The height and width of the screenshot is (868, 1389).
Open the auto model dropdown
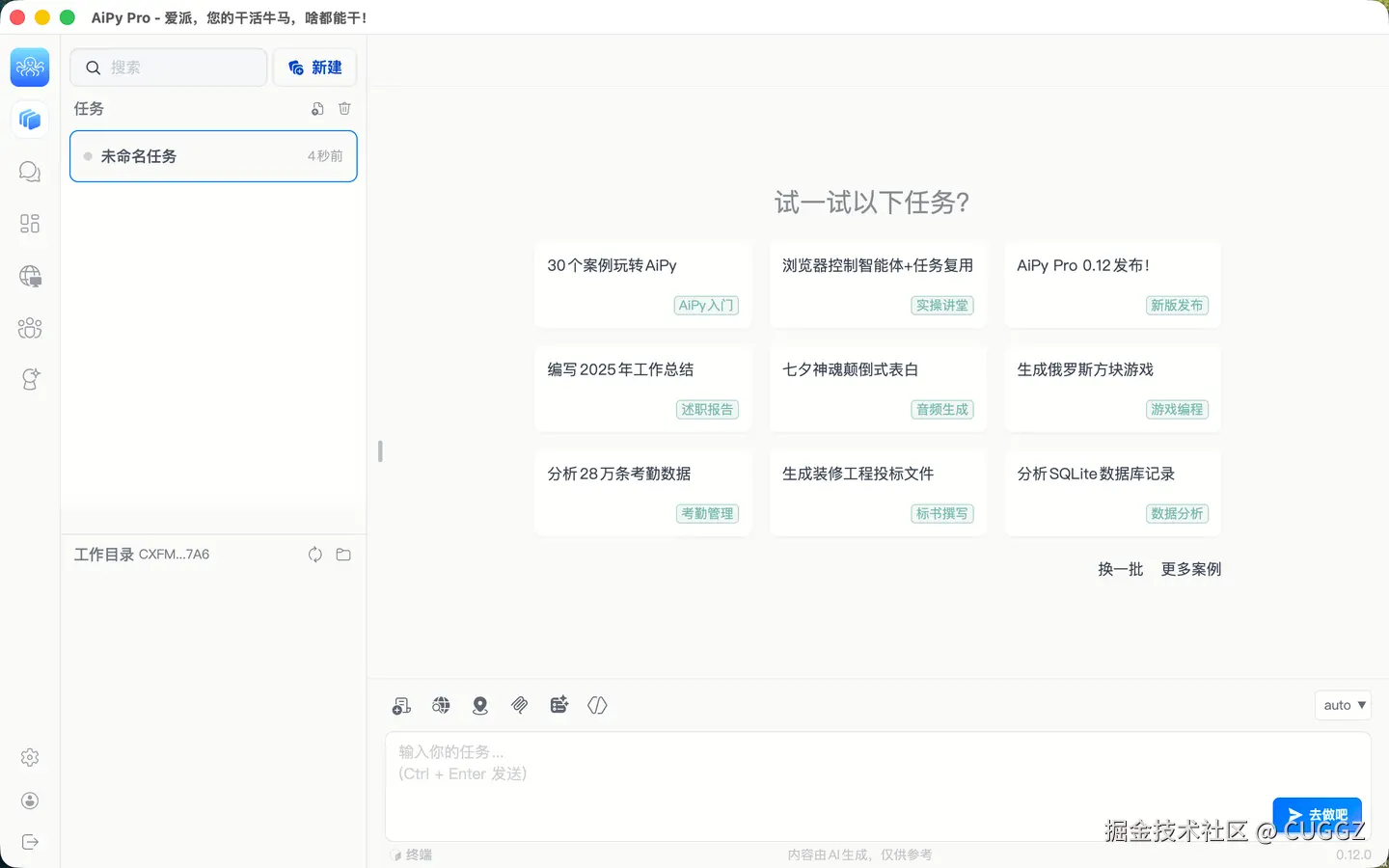(1343, 705)
